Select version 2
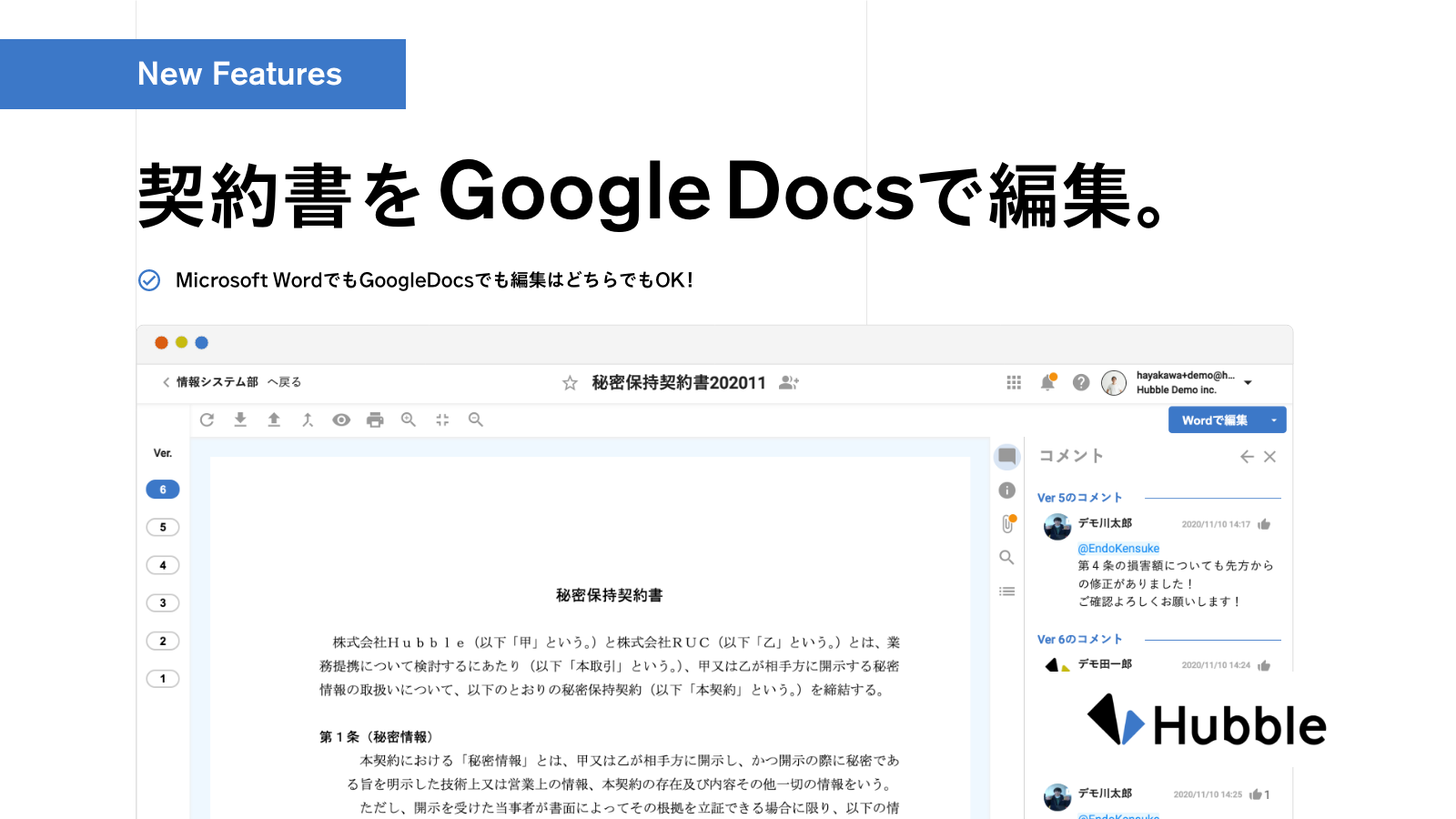Image resolution: width=1456 pixels, height=819 pixels. [163, 641]
